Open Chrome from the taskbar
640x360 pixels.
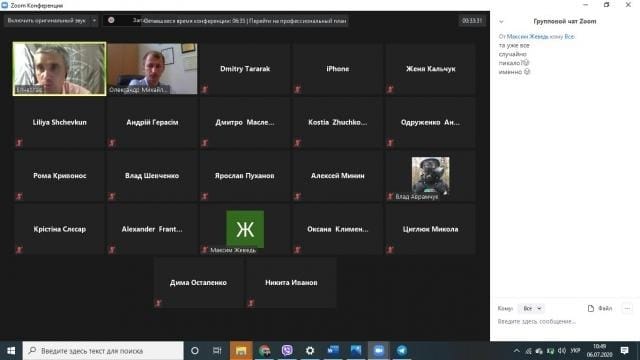pos(264,350)
